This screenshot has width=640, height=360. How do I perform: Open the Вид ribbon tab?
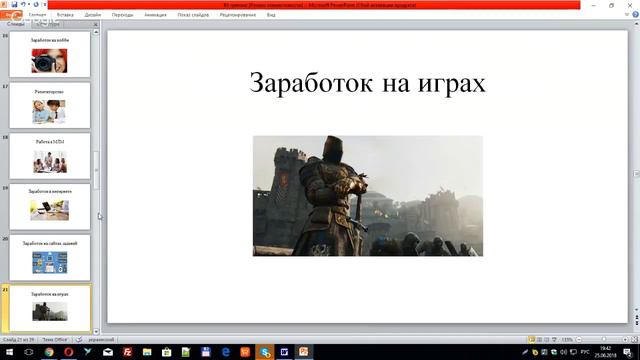[271, 15]
